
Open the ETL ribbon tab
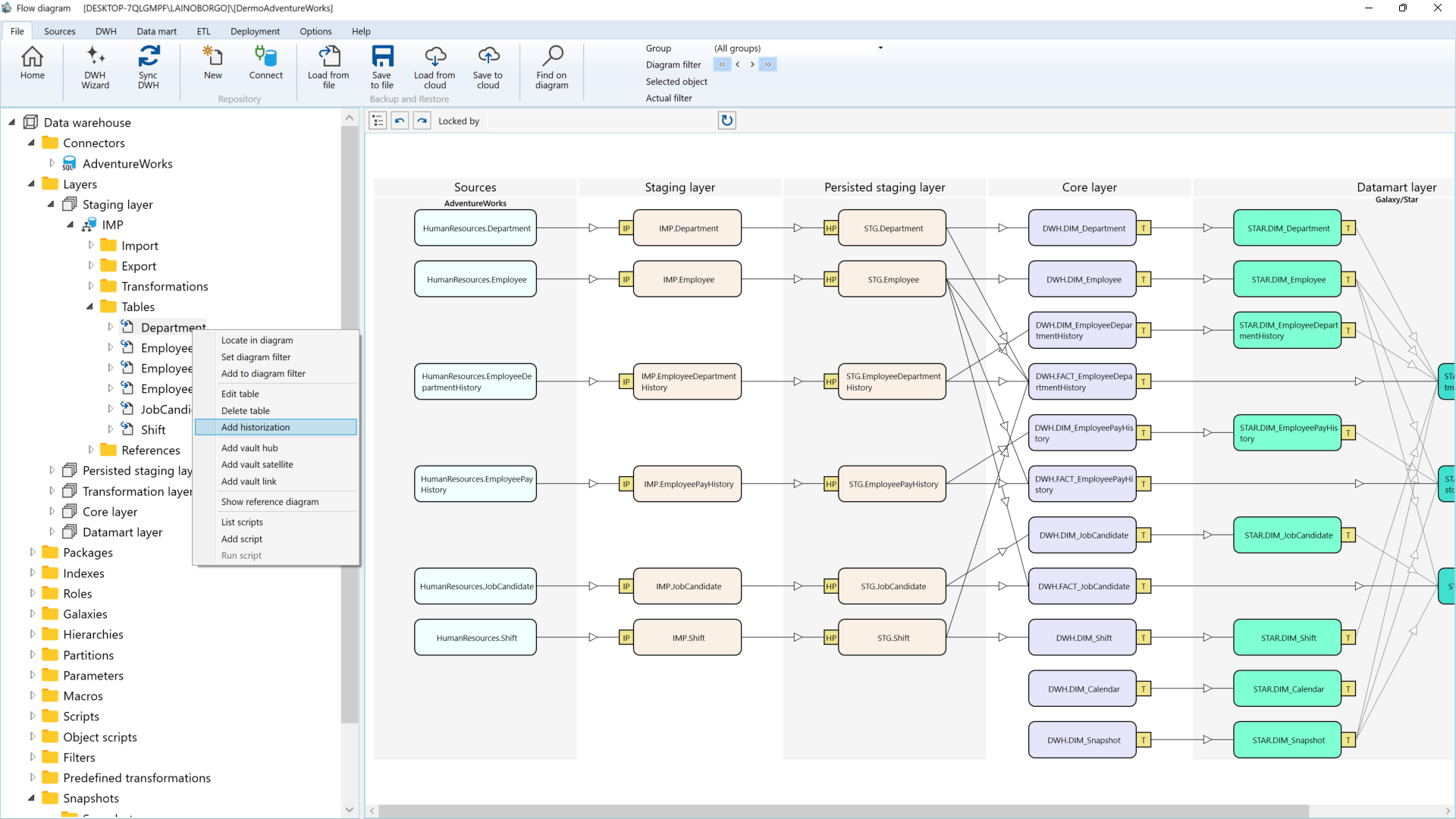203,31
